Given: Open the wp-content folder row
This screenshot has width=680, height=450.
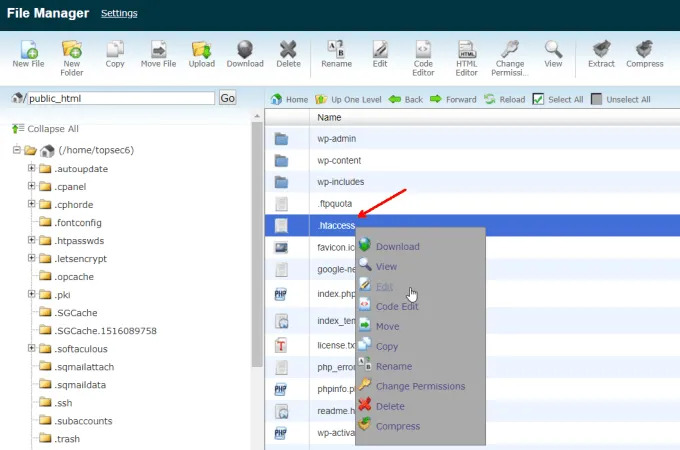Looking at the screenshot, I should pyautogui.click(x=339, y=160).
